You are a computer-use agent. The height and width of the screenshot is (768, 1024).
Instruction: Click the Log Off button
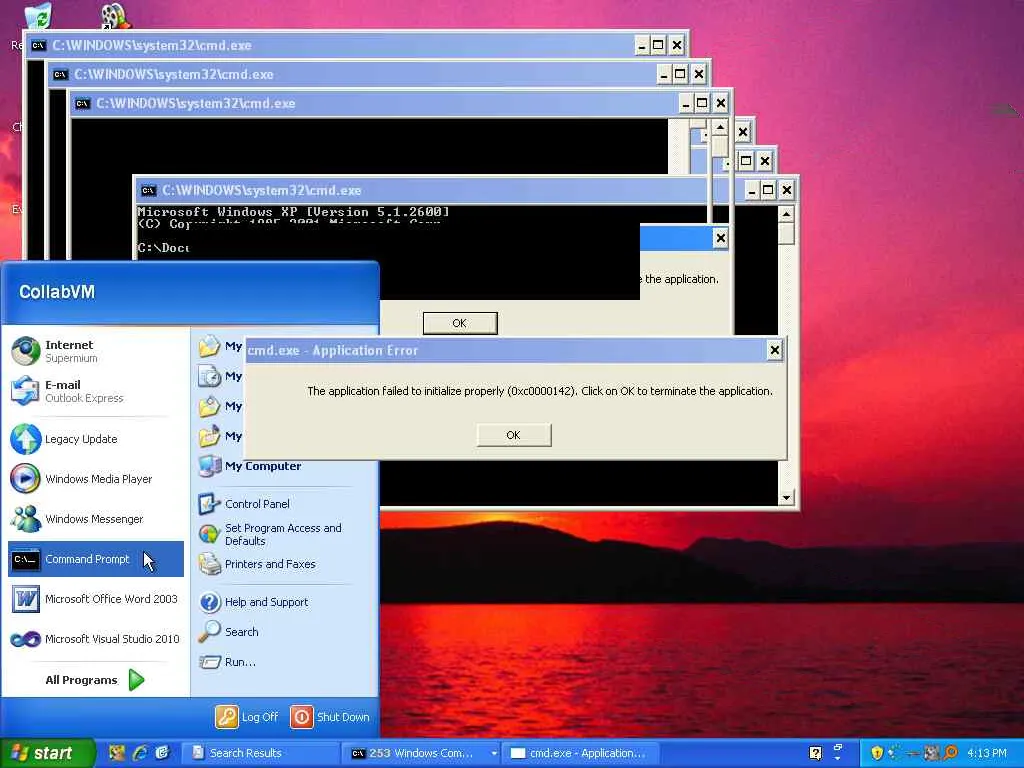247,716
